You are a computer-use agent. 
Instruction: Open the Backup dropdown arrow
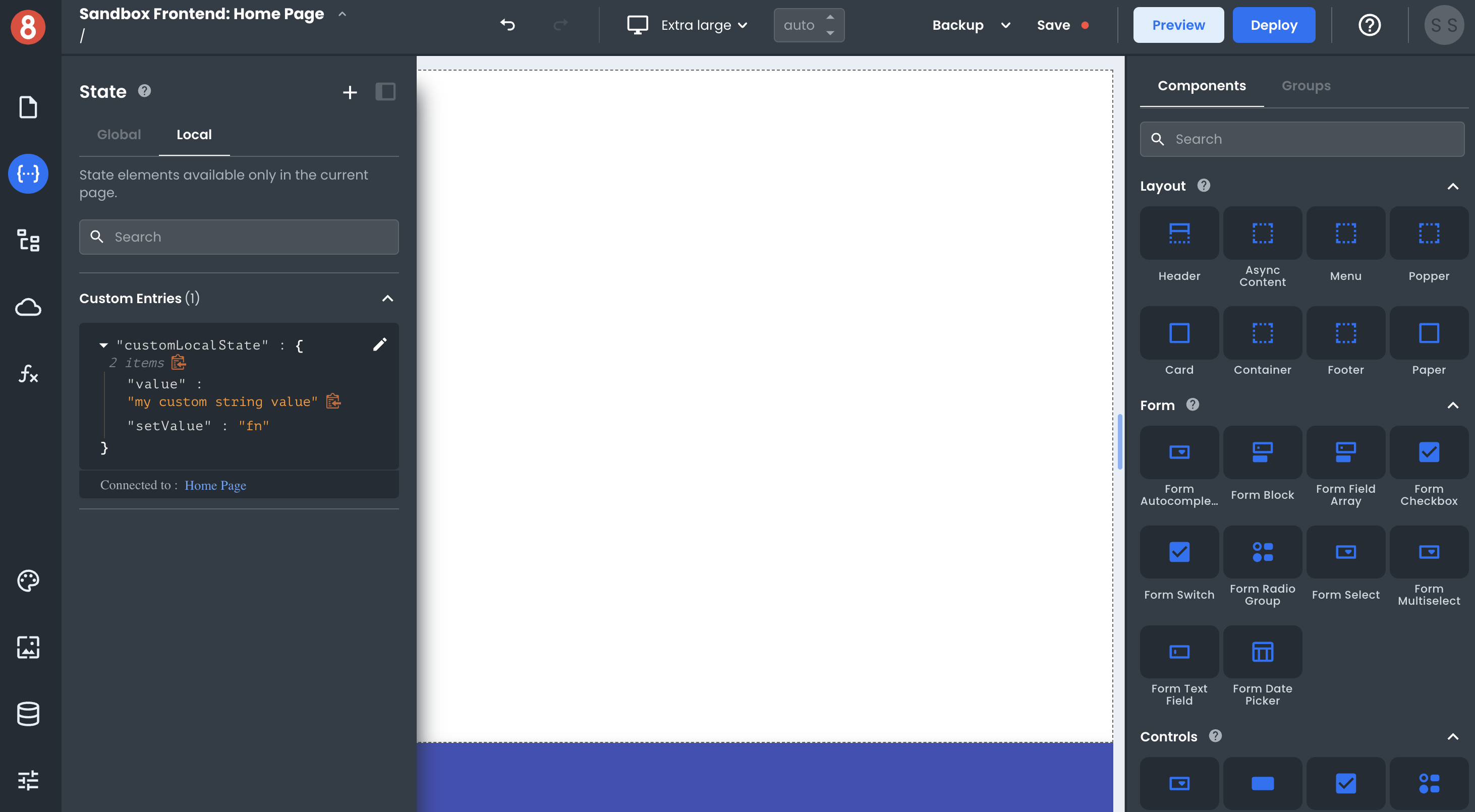click(x=1005, y=25)
